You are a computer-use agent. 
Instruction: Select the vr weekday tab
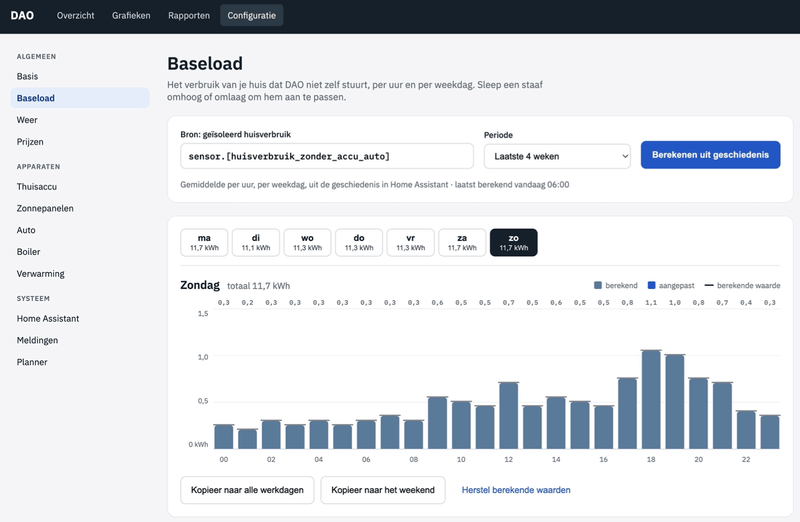(x=411, y=242)
